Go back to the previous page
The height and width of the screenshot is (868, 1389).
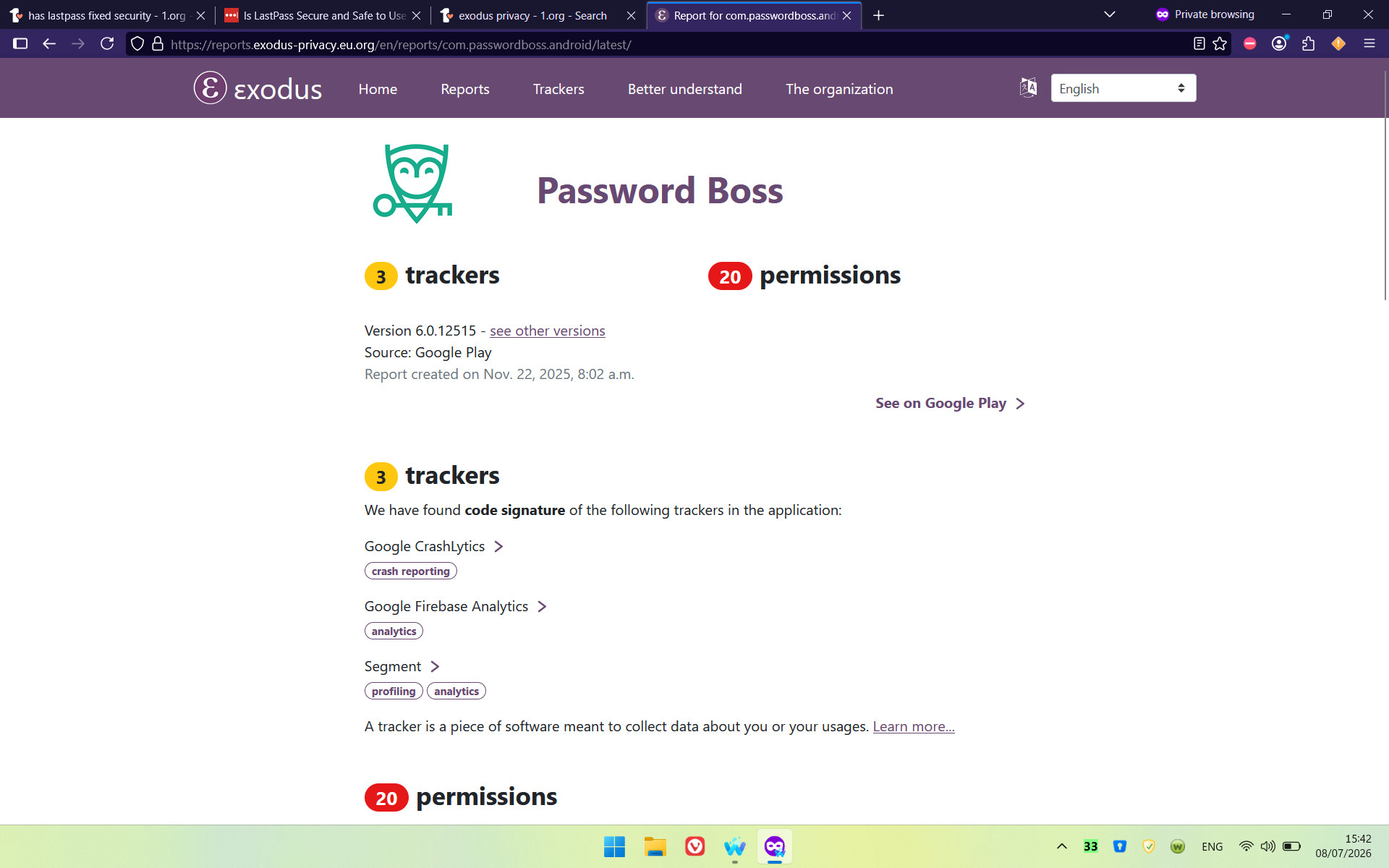(49, 44)
